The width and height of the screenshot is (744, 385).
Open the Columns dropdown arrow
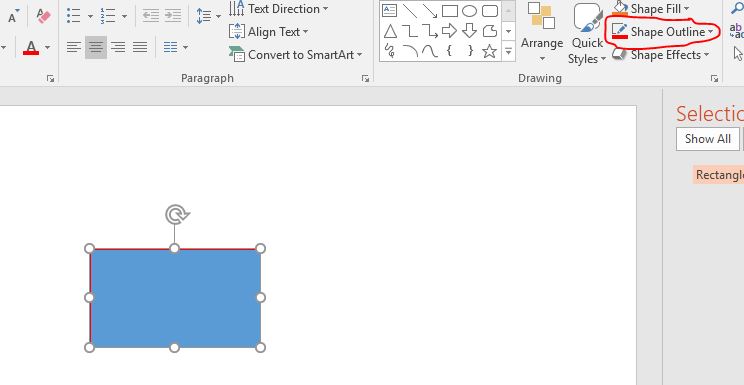(185, 47)
